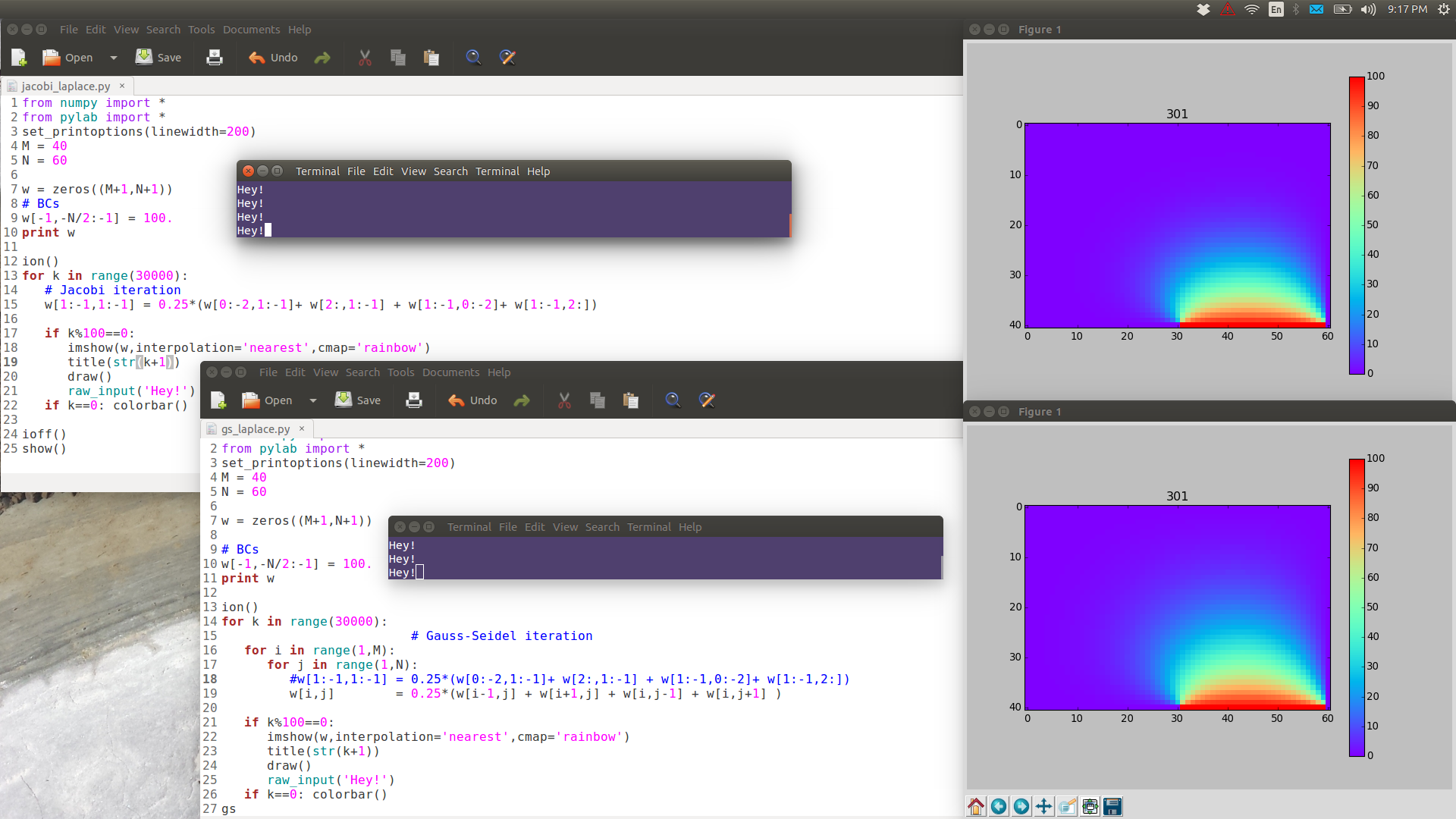This screenshot has width=1456, height=819.
Task: Expand recent files arrow next to Open in top gedit
Action: coord(114,58)
